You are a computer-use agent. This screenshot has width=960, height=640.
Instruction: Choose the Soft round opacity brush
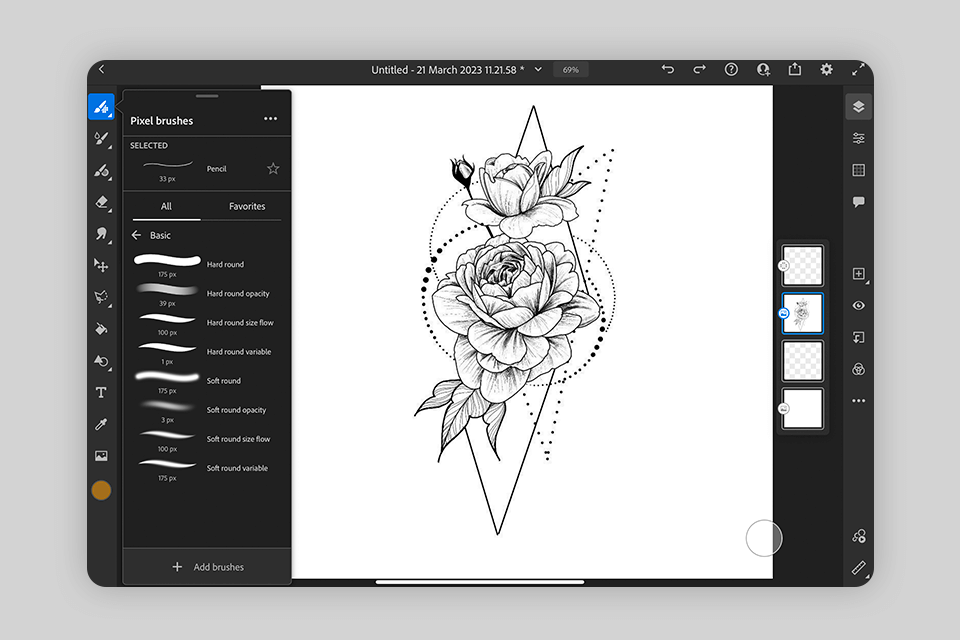coord(207,410)
